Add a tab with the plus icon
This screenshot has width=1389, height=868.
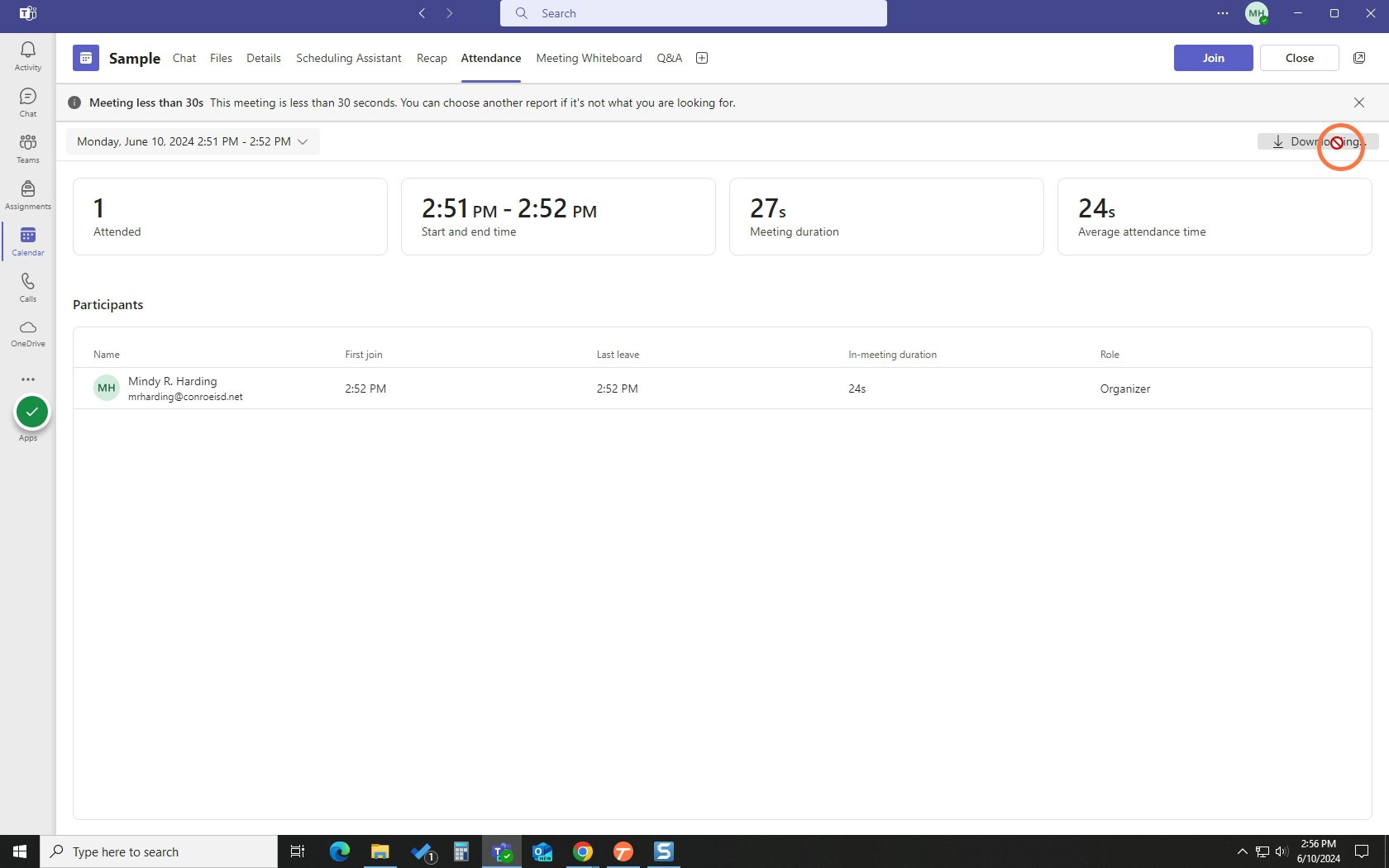[702, 58]
